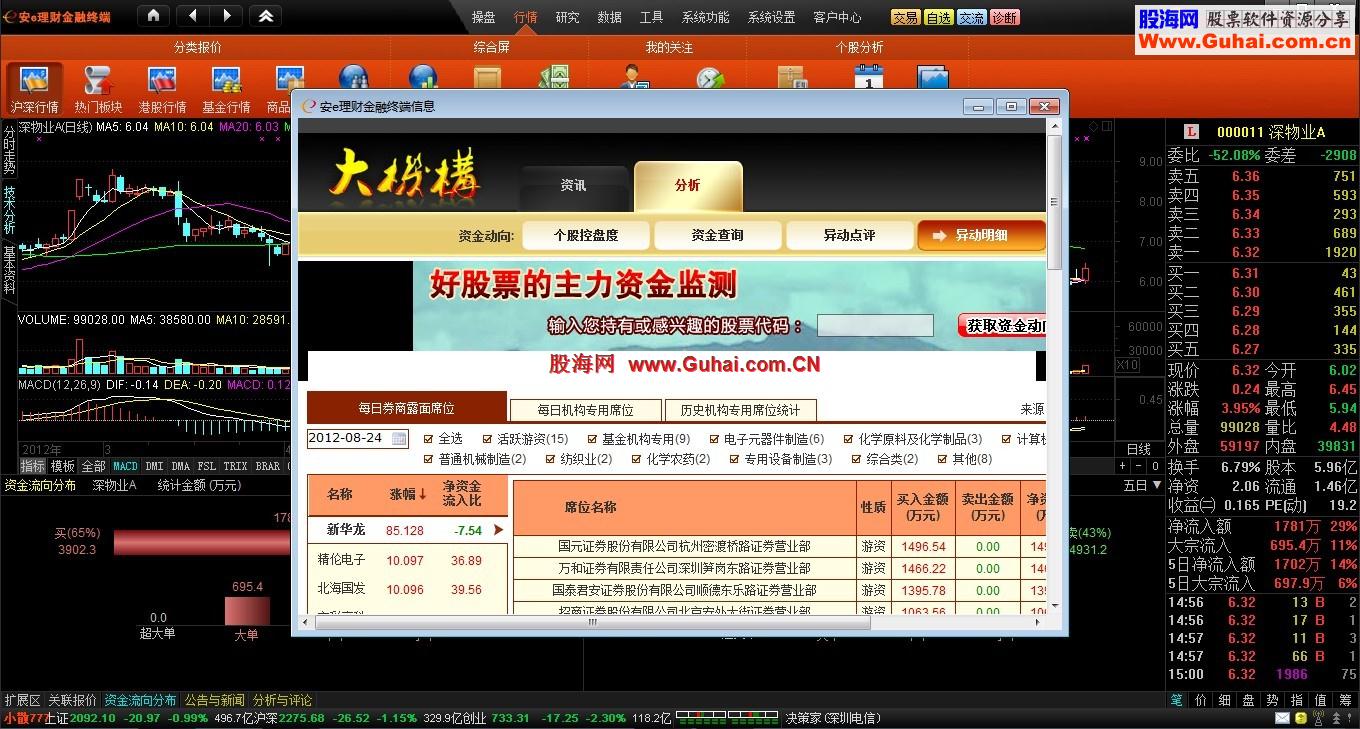Open 热门板块 hot sectors icon
The width and height of the screenshot is (1360, 729).
98,89
